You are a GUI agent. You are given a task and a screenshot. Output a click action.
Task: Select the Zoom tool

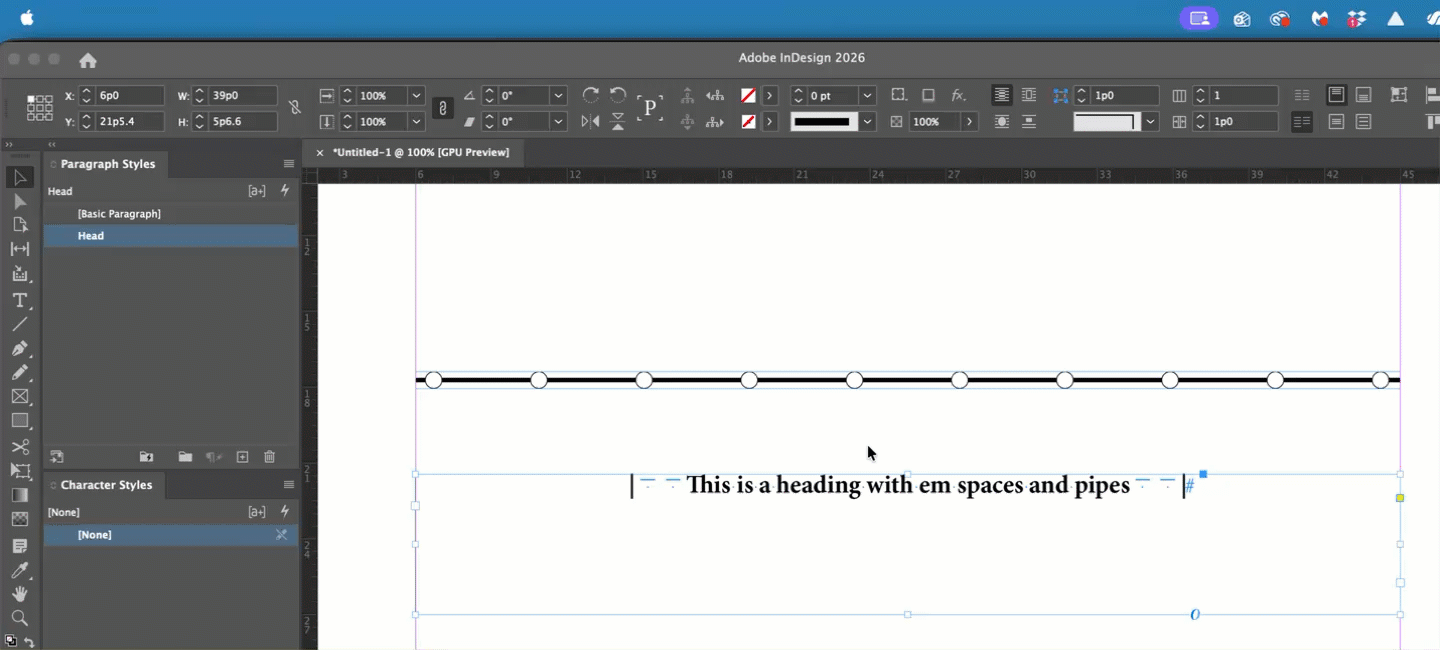click(20, 618)
